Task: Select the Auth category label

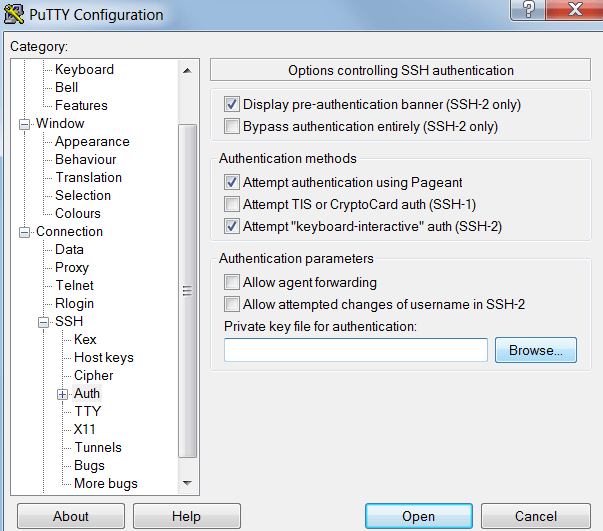Action: point(87,393)
